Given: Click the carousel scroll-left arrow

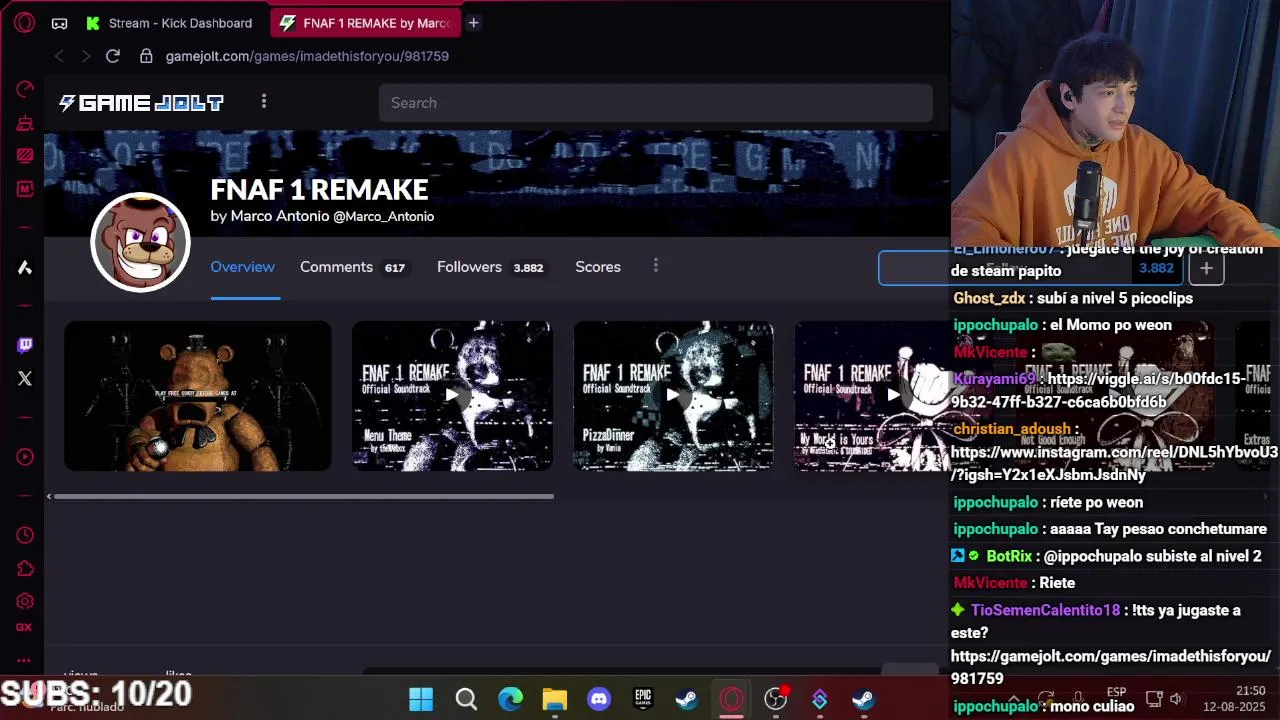Looking at the screenshot, I should click(x=49, y=496).
